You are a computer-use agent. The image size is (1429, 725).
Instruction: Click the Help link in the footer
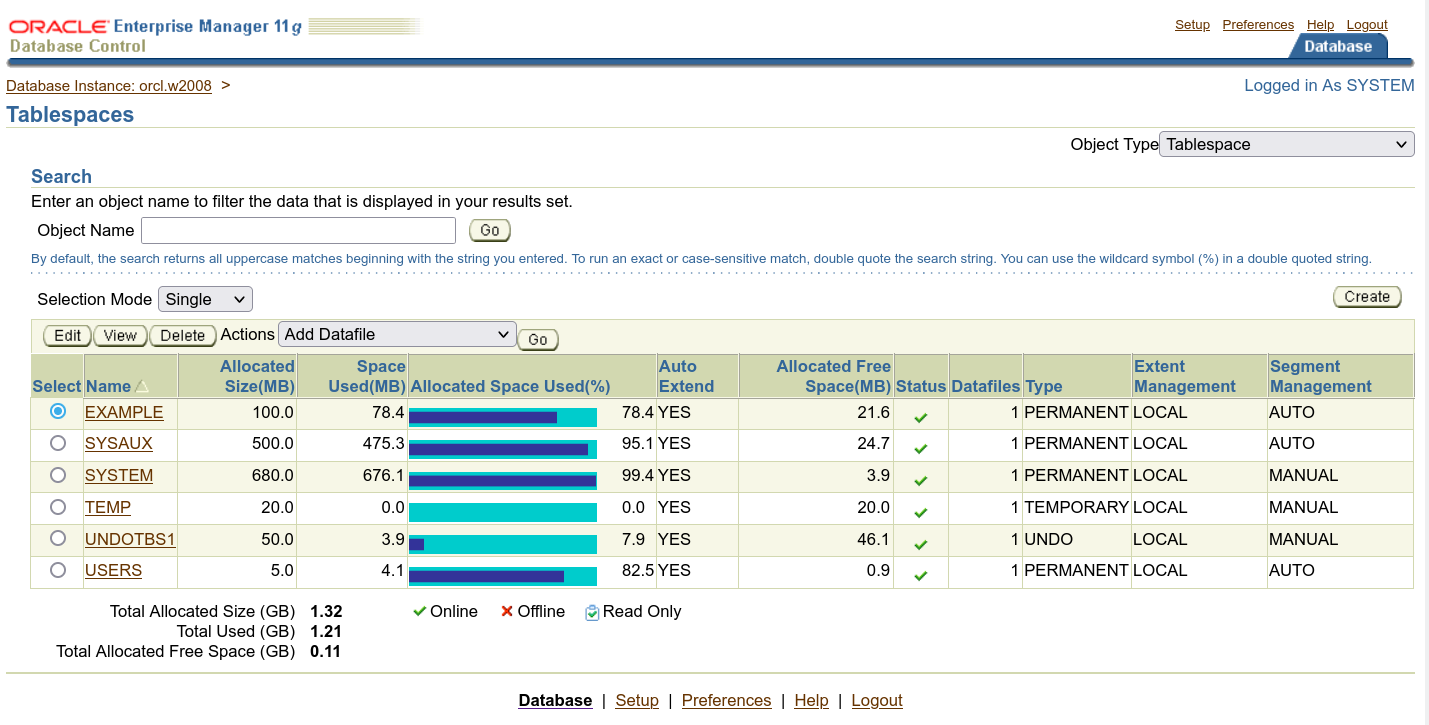click(x=811, y=700)
